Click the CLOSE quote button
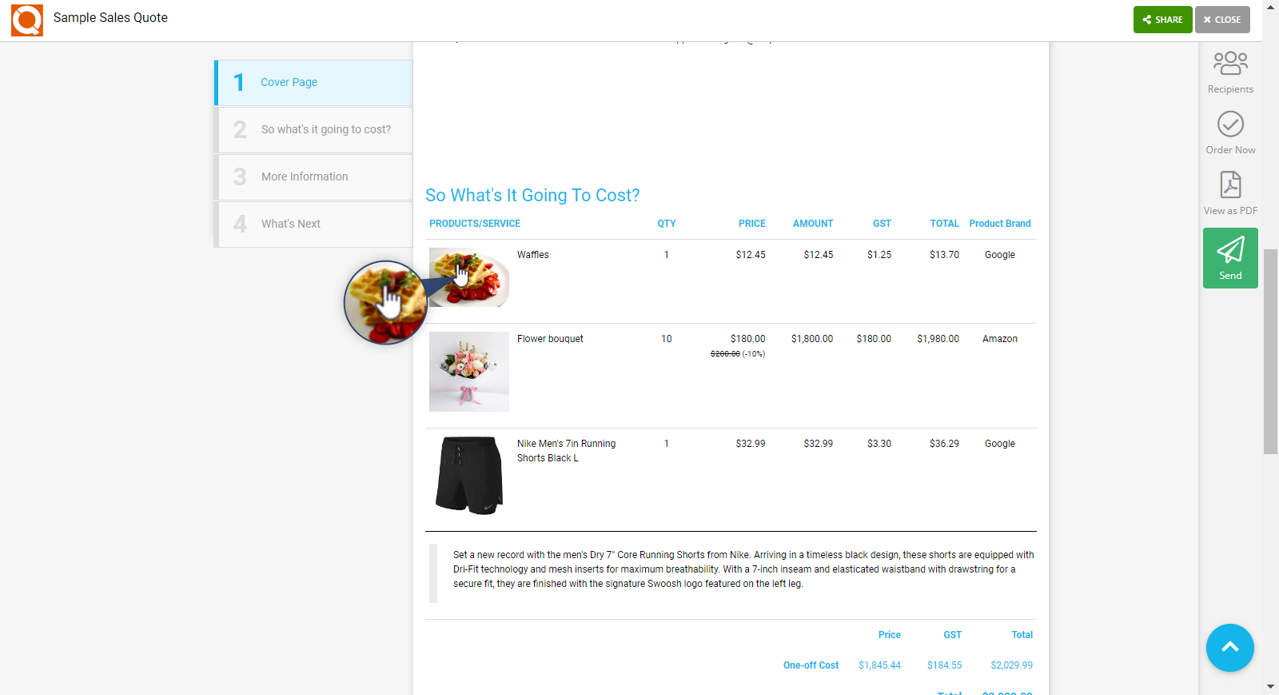 1221,19
